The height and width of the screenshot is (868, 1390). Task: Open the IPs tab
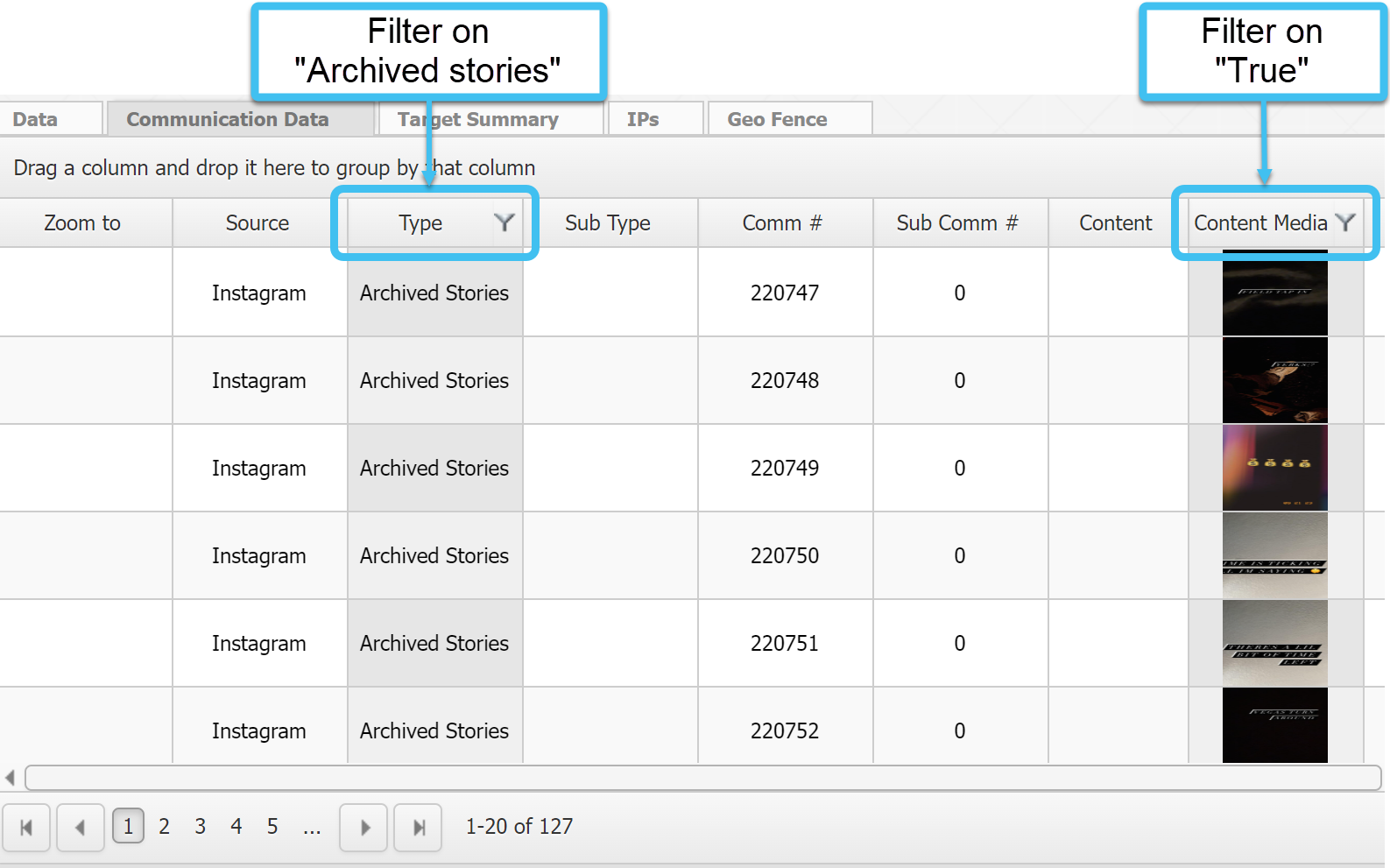[643, 119]
